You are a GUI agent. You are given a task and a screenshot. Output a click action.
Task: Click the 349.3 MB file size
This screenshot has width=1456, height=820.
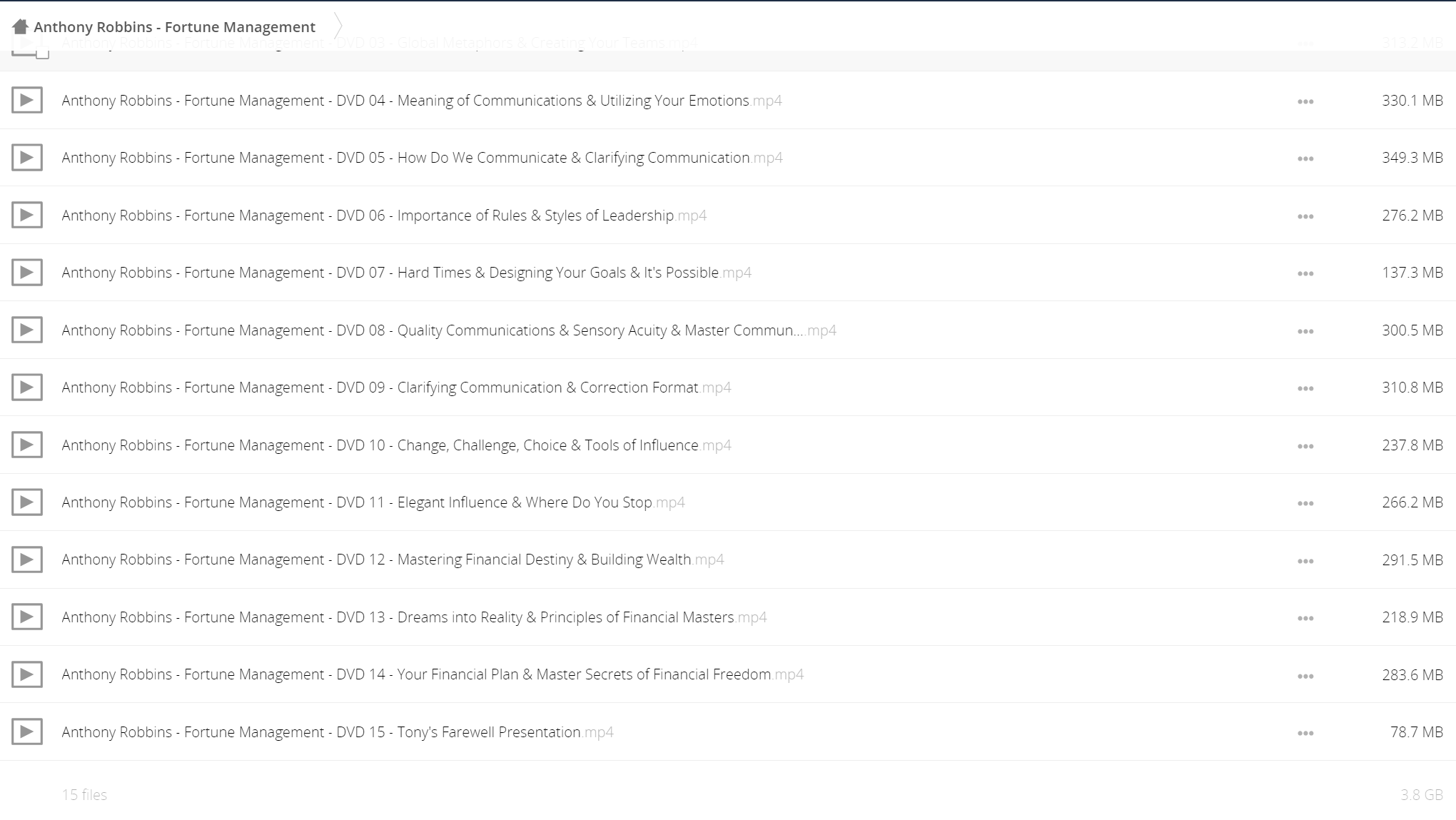pyautogui.click(x=1412, y=158)
